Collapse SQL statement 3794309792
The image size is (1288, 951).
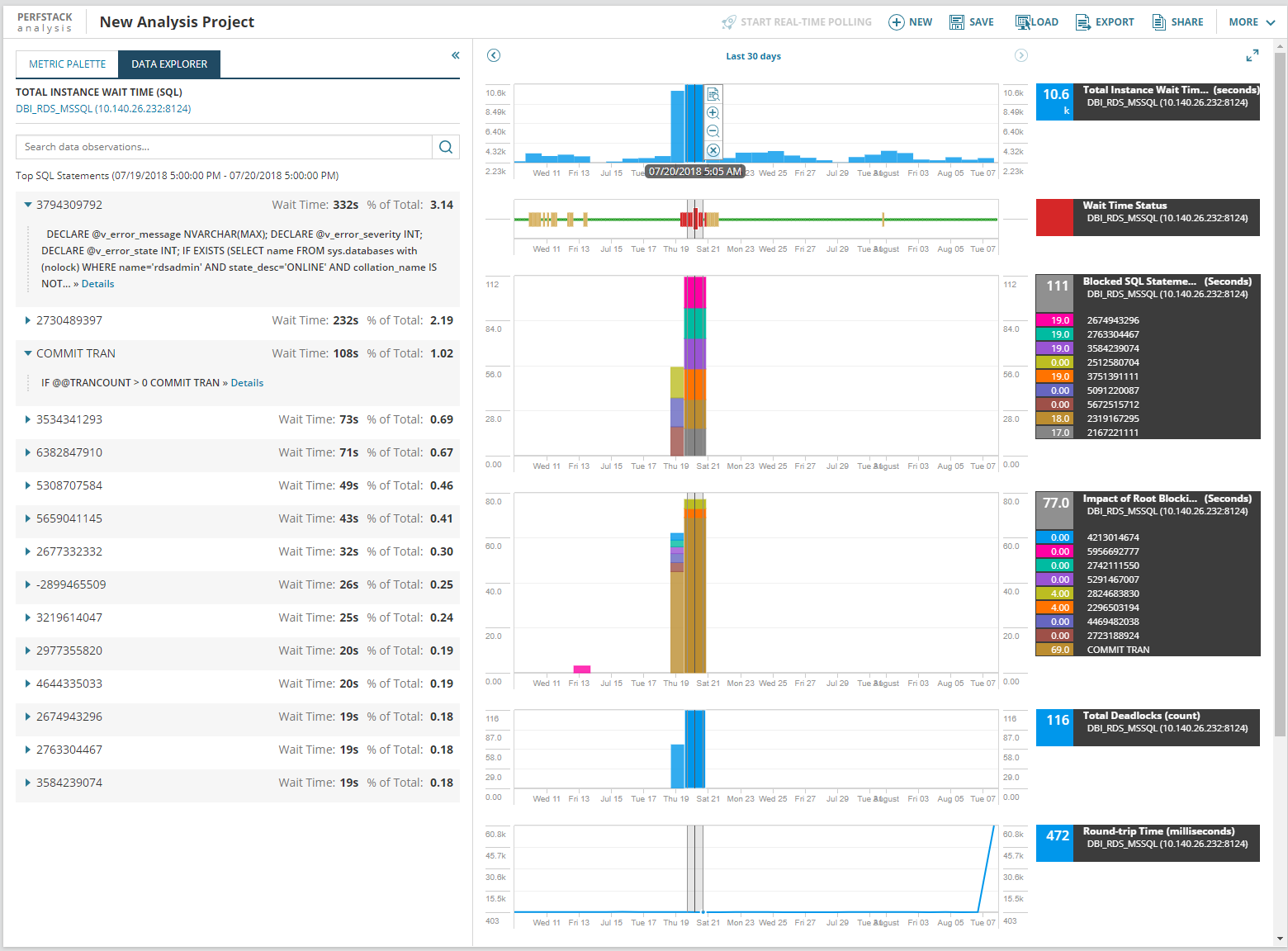coord(28,205)
